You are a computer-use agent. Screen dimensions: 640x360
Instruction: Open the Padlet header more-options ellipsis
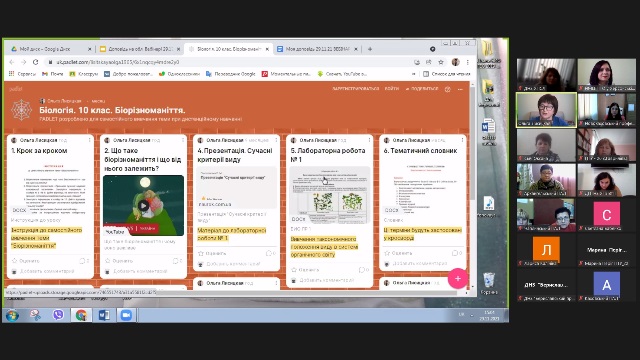[x=460, y=89]
